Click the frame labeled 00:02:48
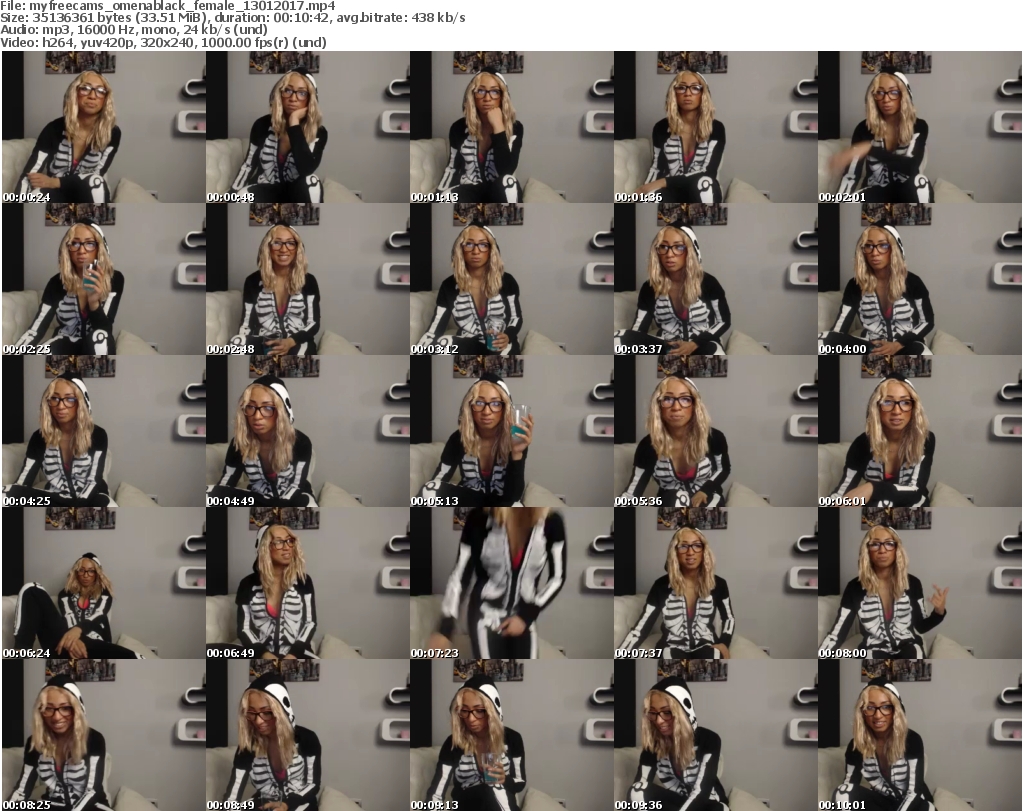1024x811 pixels. [x=308, y=279]
